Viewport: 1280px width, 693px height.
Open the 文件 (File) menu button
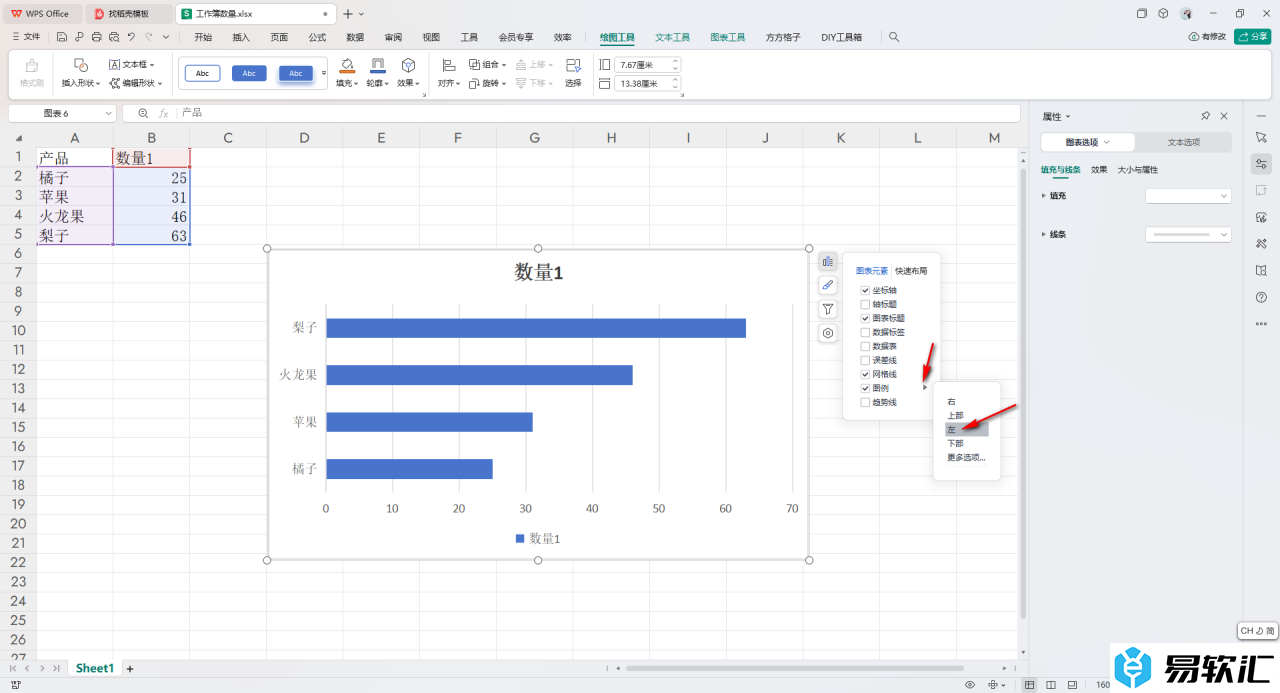[26, 37]
